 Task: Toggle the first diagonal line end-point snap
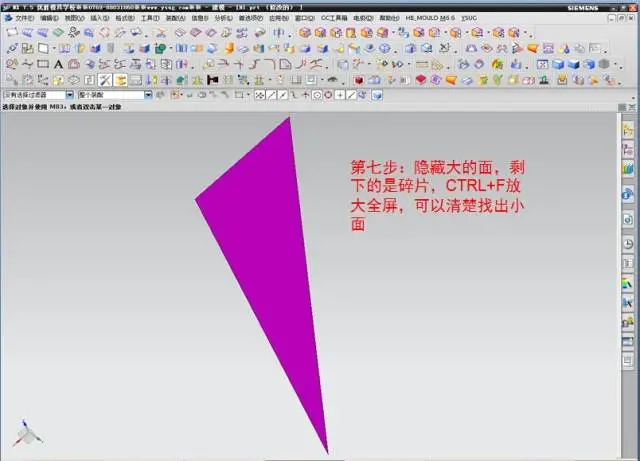click(271, 96)
